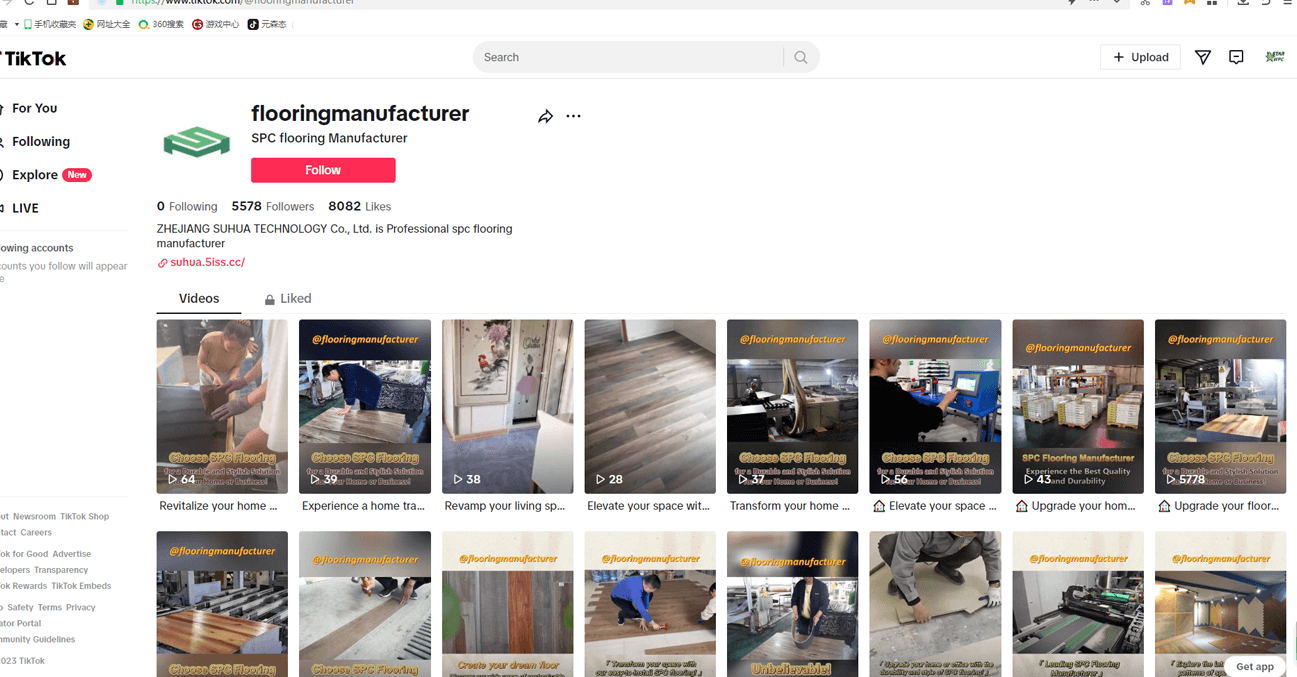Switch to the Liked tab
Image resolution: width=1297 pixels, height=677 pixels.
coord(288,299)
